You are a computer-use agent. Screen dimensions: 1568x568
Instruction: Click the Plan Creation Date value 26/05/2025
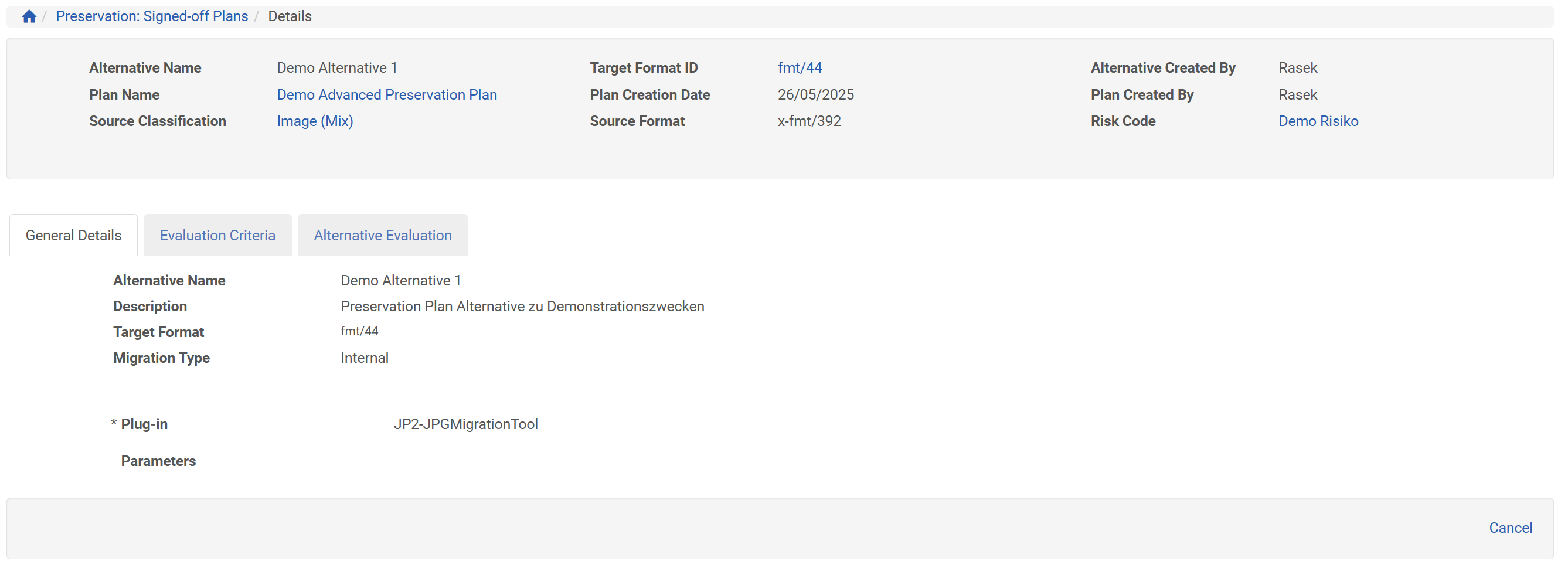(x=815, y=94)
